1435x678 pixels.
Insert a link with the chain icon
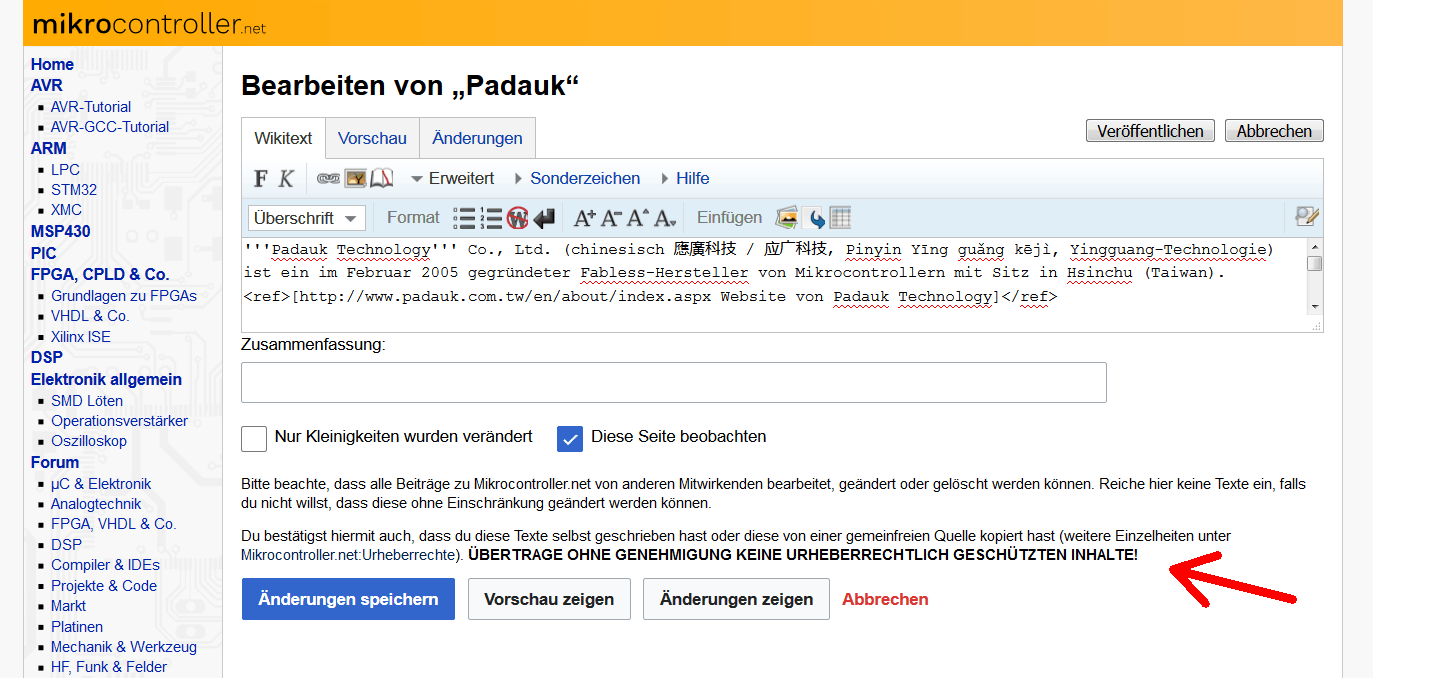pyautogui.click(x=328, y=178)
